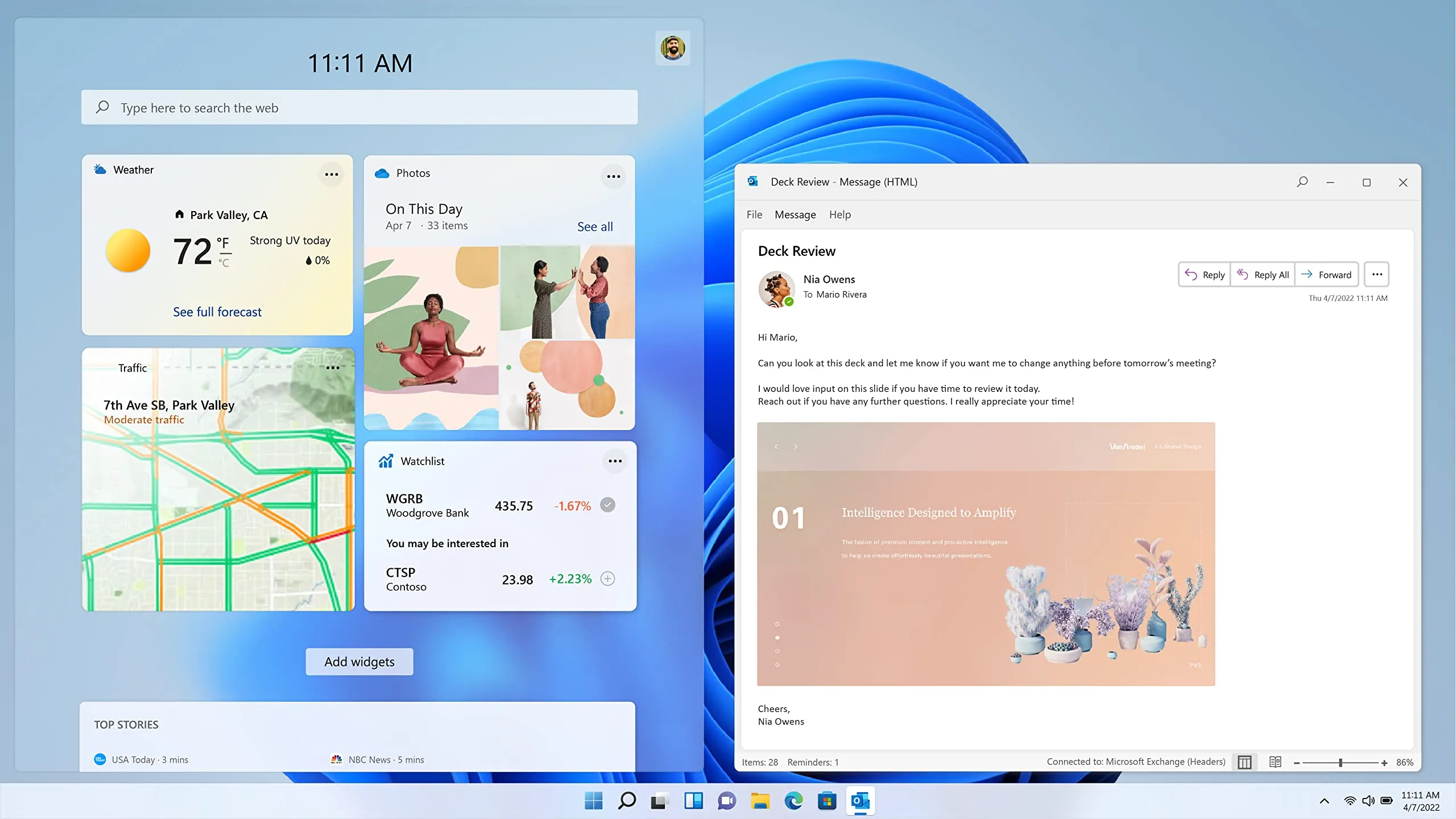The width and height of the screenshot is (1456, 819).
Task: Toggle the WGRB watchlist checkmark
Action: (607, 505)
